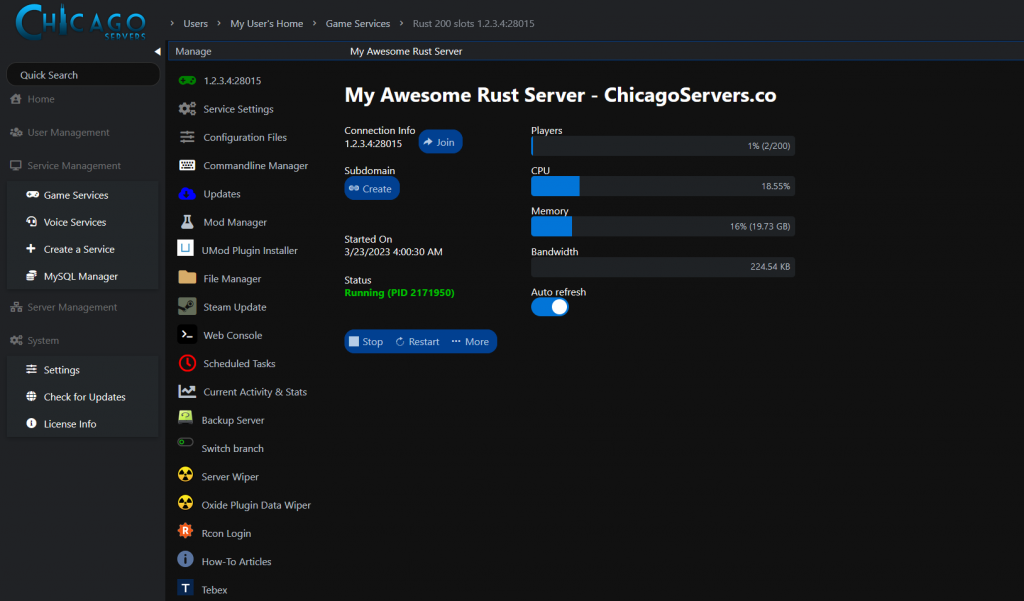
Task: Click the started date 3/23/2023 4:00:30 AM
Action: point(393,252)
